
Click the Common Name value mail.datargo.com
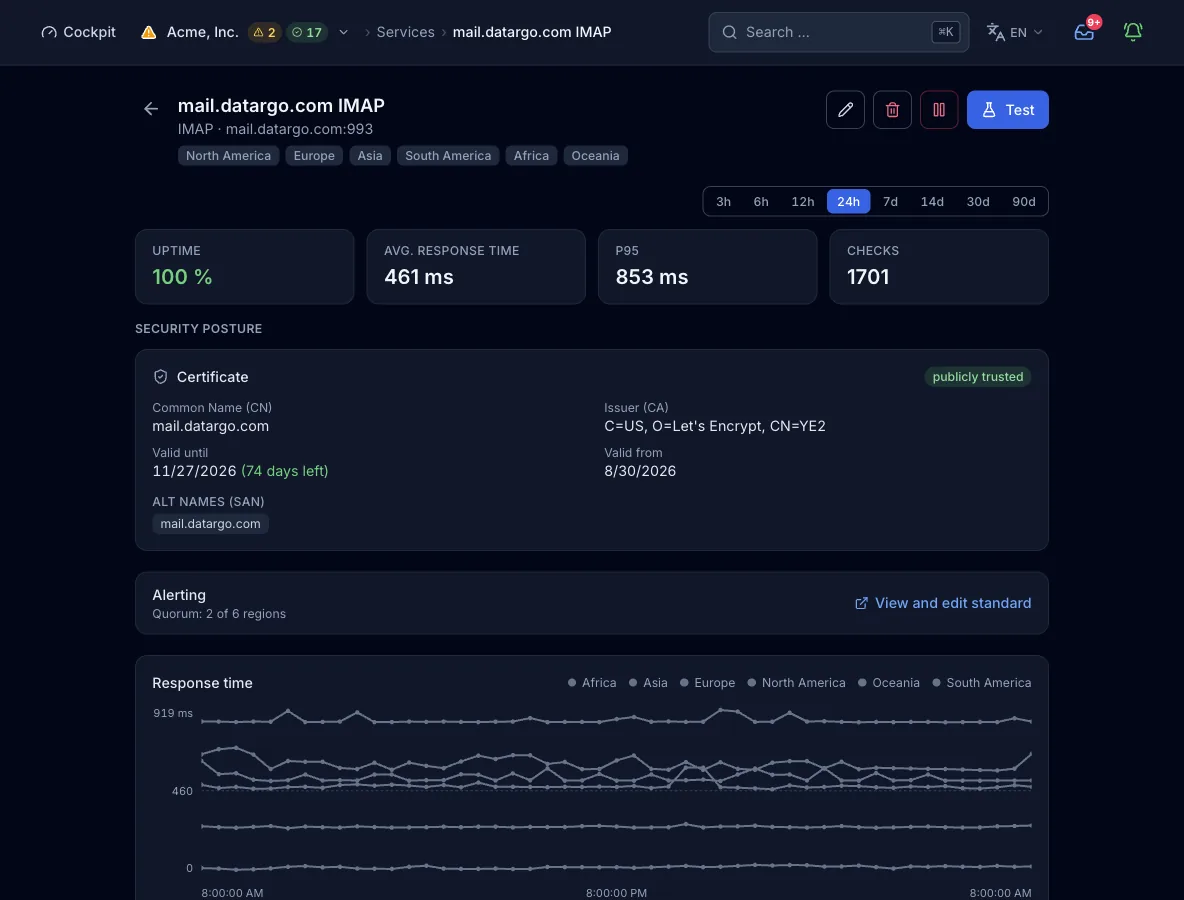(211, 426)
